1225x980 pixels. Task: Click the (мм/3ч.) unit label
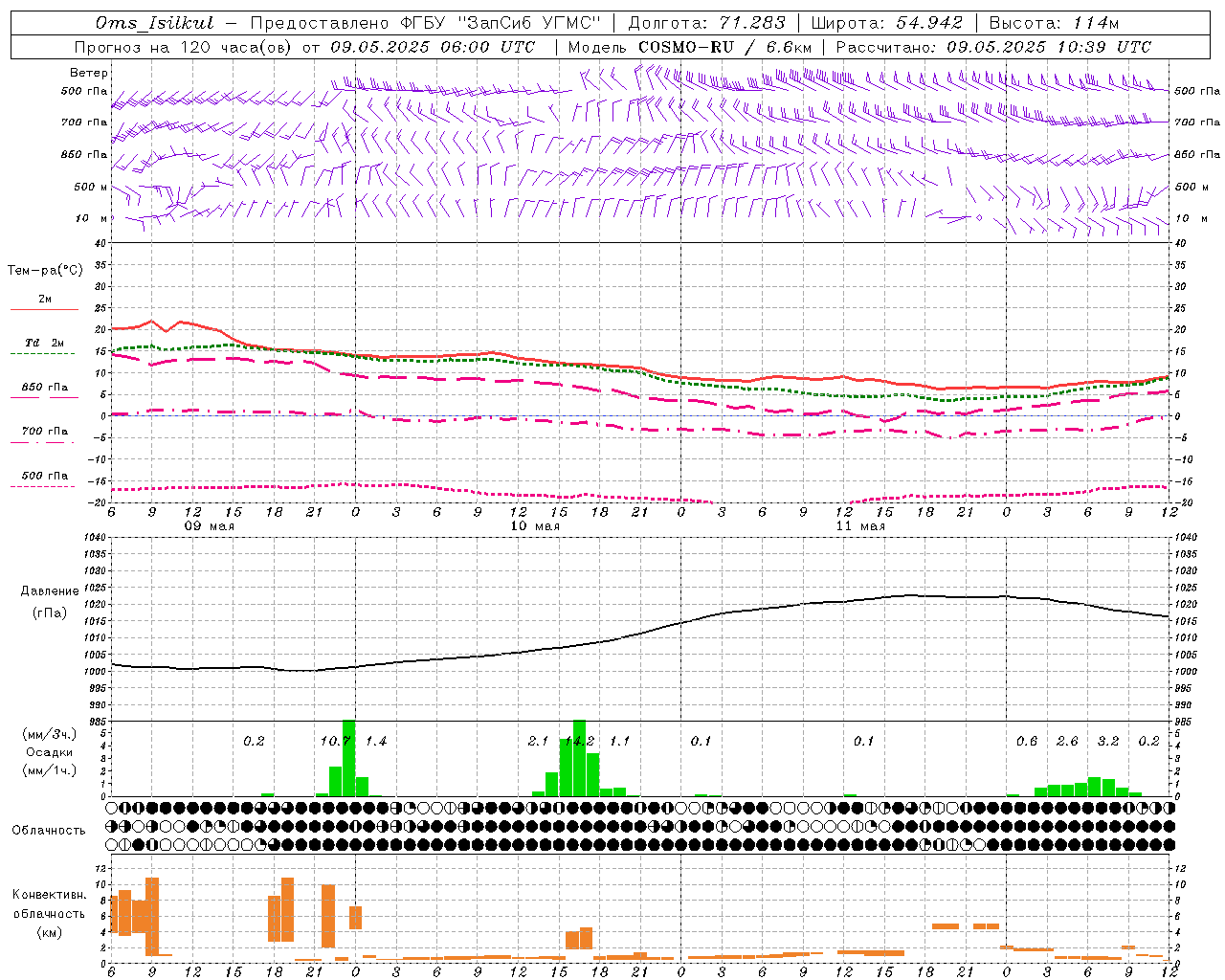(49, 735)
